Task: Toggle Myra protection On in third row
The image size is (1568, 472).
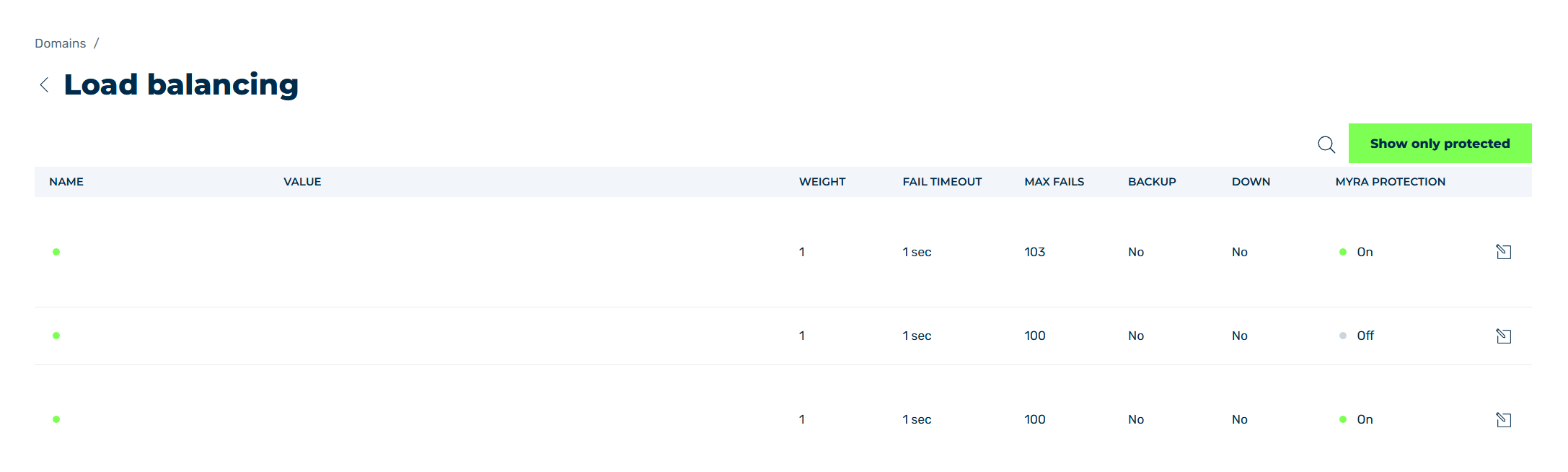Action: click(1356, 419)
